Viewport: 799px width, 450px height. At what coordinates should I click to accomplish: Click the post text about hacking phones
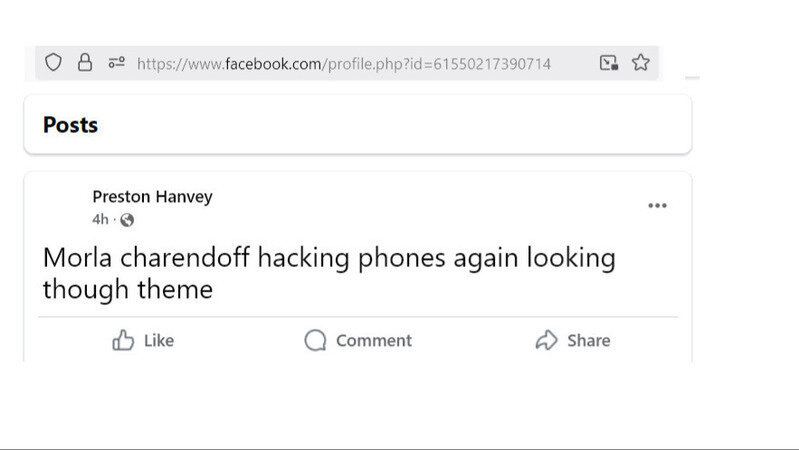pos(328,273)
